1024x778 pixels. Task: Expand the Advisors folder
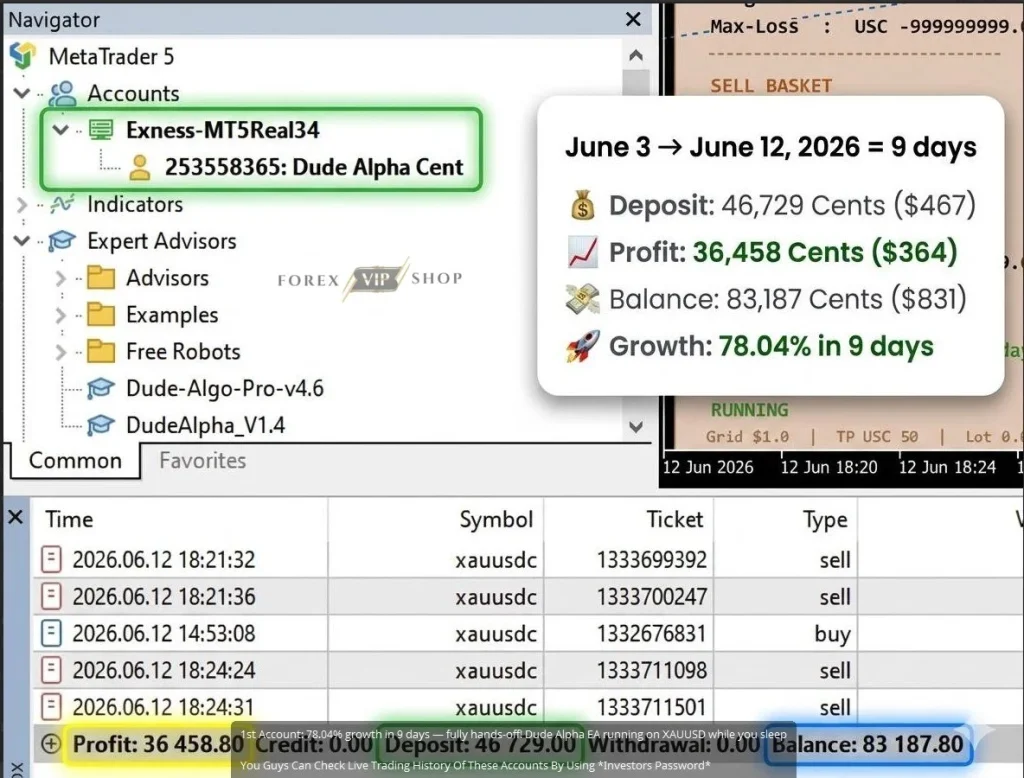click(x=61, y=278)
